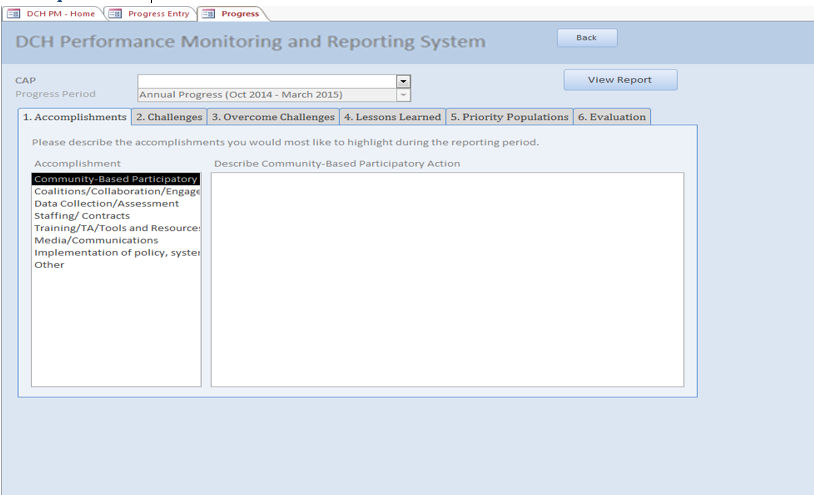Select the Other accomplishment item
The width and height of the screenshot is (814, 495).
(49, 265)
